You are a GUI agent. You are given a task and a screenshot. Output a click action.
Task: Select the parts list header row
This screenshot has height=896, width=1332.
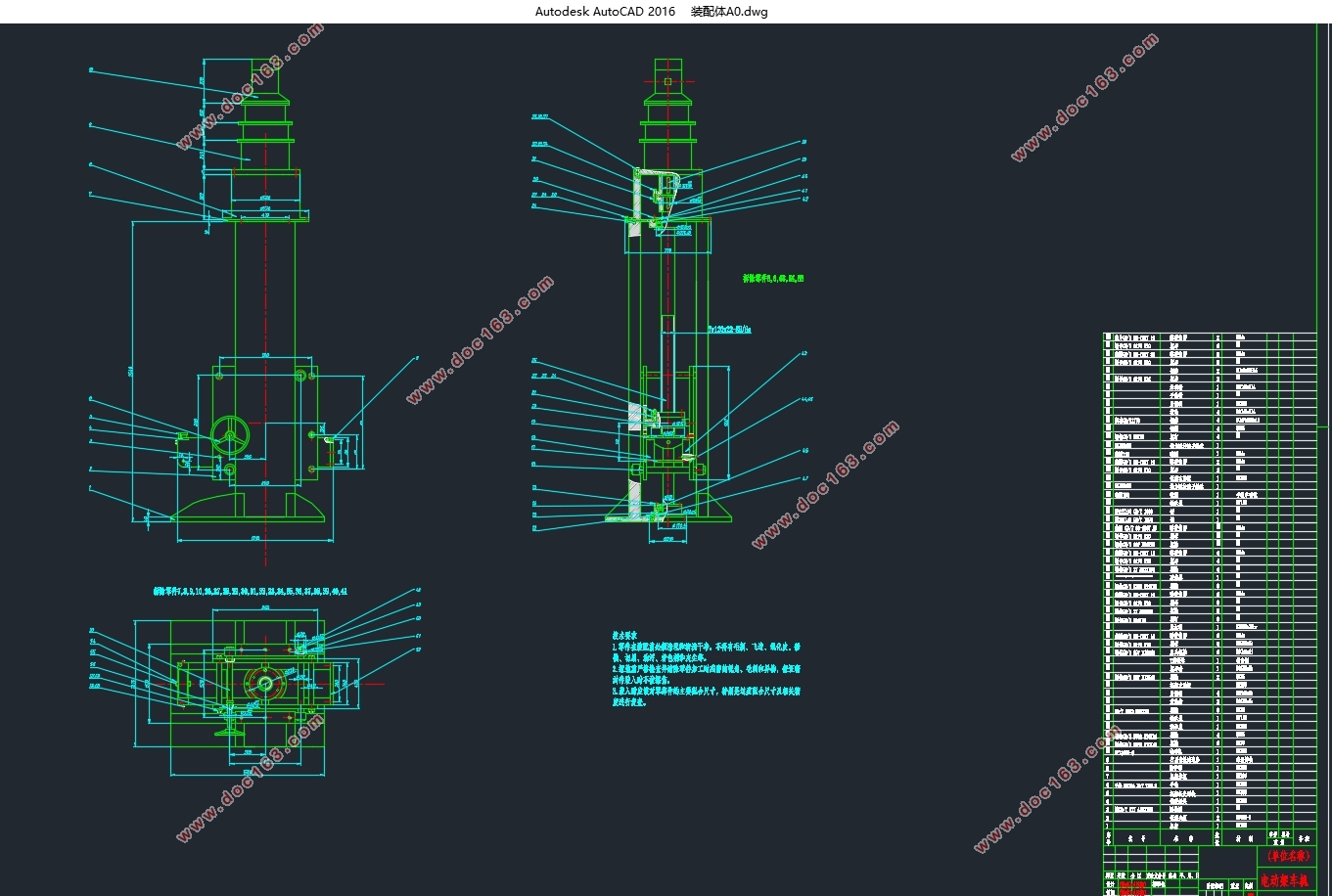pos(1211,838)
